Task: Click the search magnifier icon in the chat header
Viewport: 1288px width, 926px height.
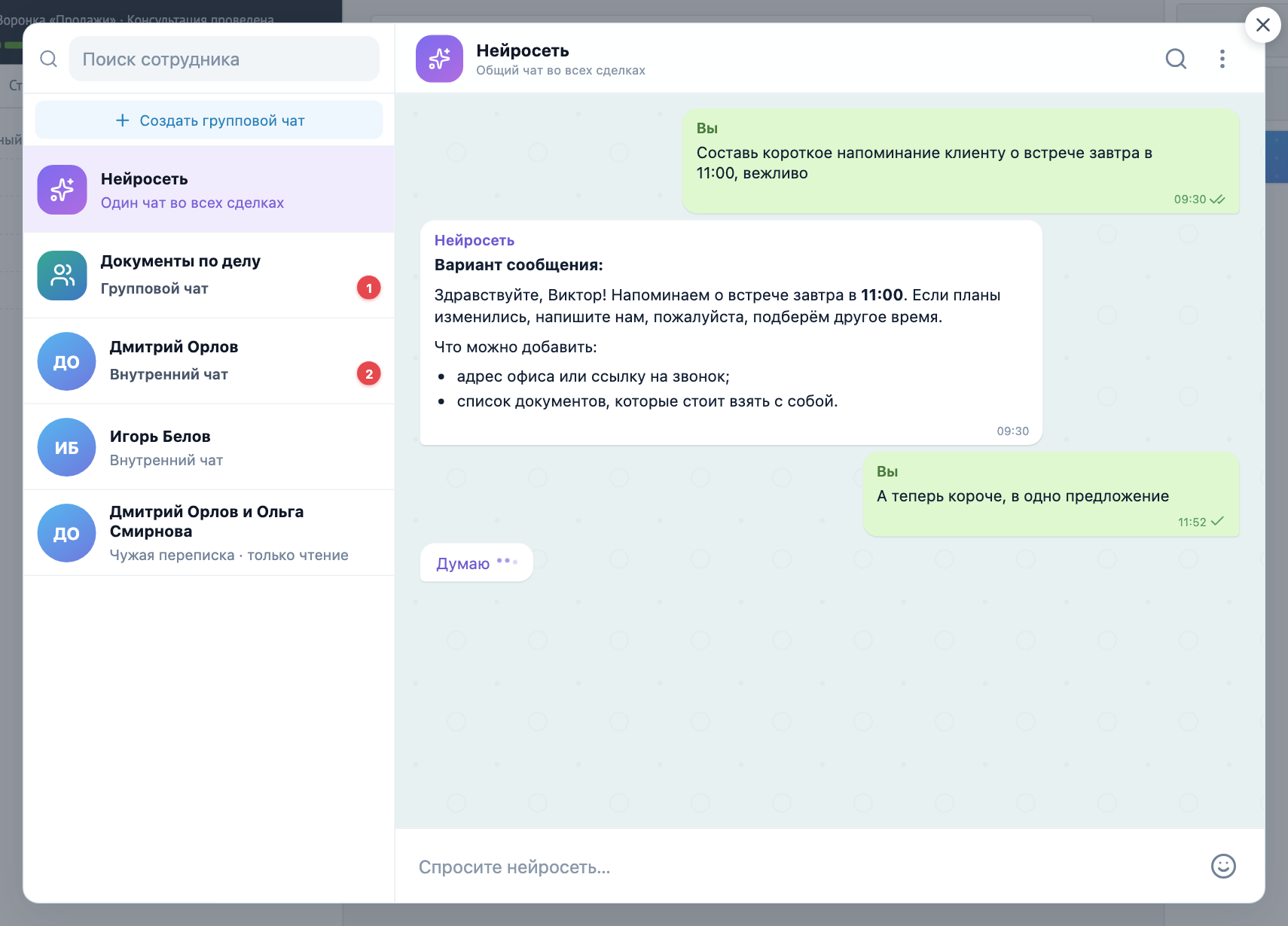Action: point(1176,59)
